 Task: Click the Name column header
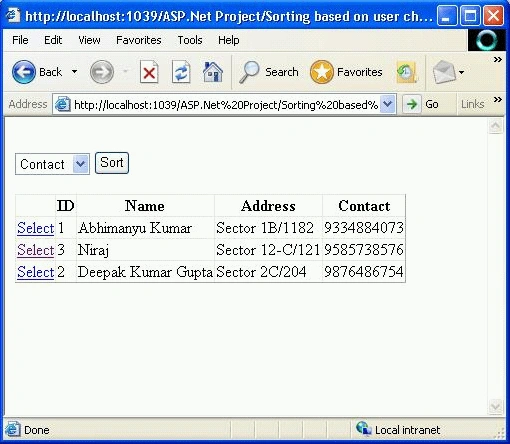145,206
